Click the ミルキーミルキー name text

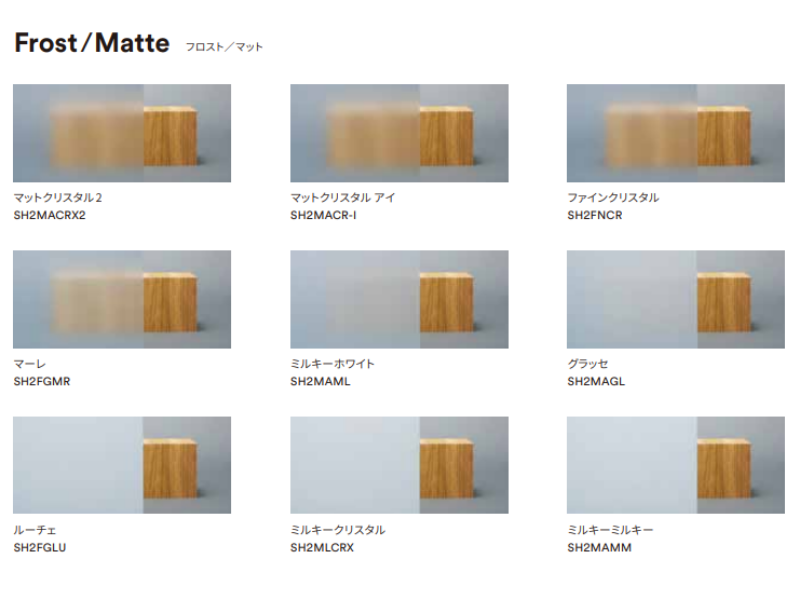pyautogui.click(x=610, y=530)
